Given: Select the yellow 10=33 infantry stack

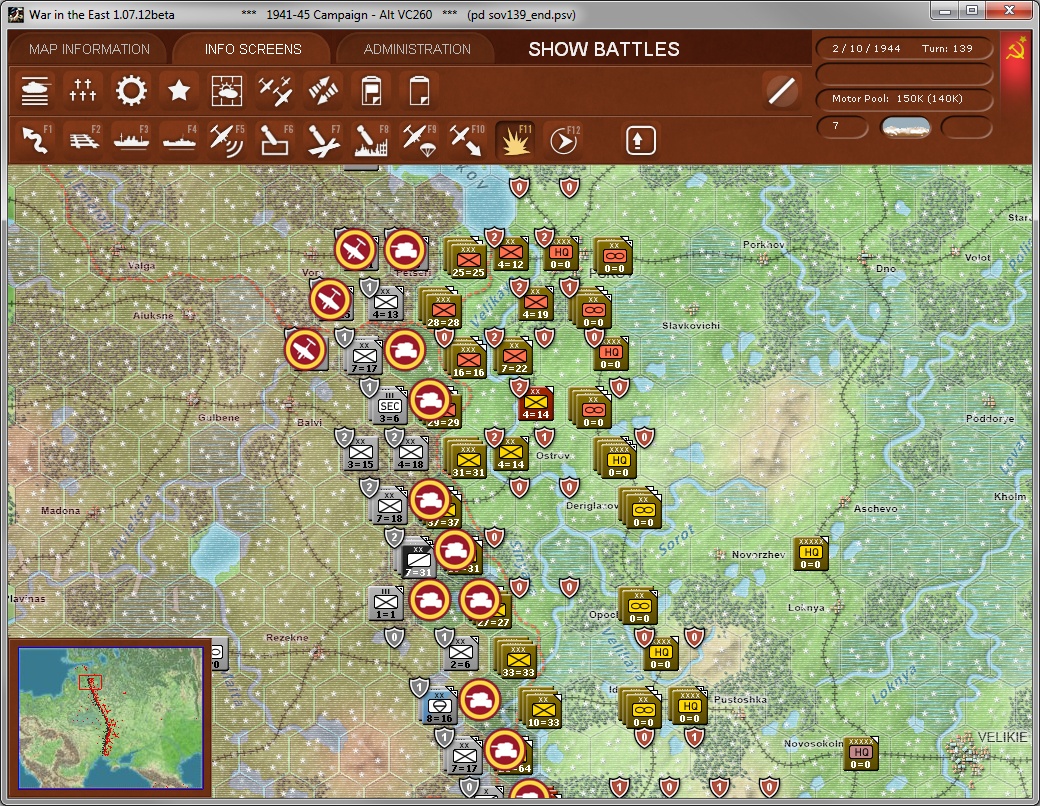Looking at the screenshot, I should [x=543, y=709].
